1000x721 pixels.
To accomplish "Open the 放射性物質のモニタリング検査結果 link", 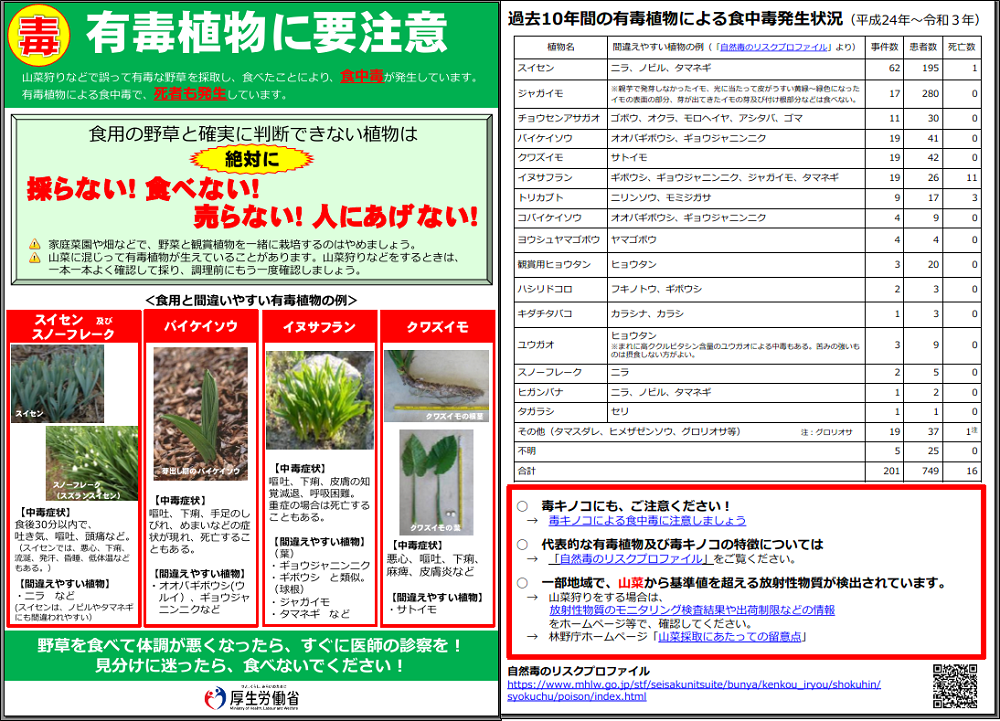I will [691, 610].
